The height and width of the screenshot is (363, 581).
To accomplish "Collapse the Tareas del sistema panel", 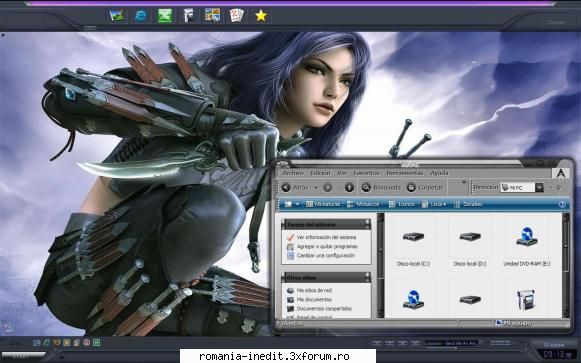I will coord(367,224).
